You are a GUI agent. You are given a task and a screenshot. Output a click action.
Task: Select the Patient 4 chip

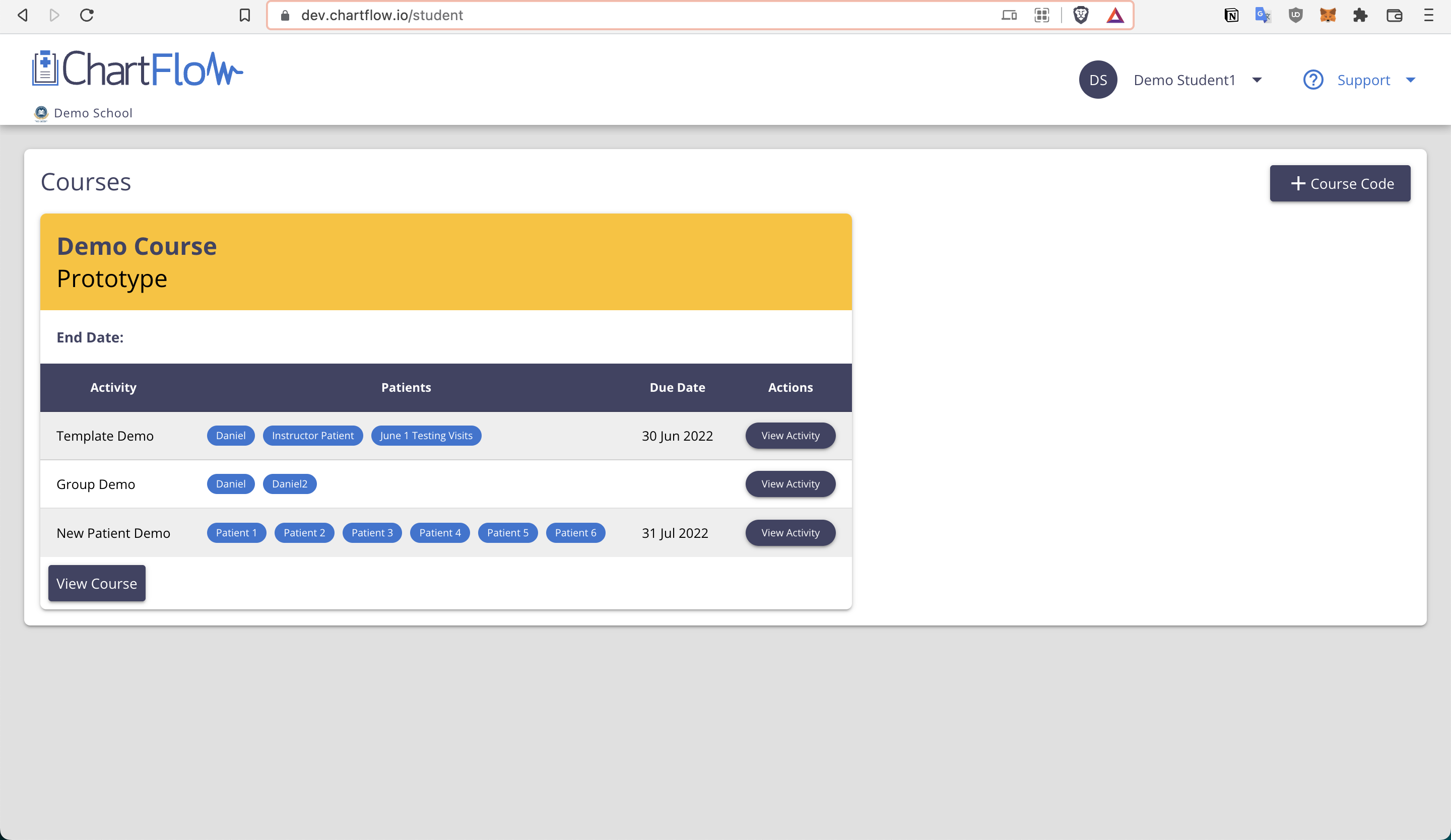tap(440, 533)
